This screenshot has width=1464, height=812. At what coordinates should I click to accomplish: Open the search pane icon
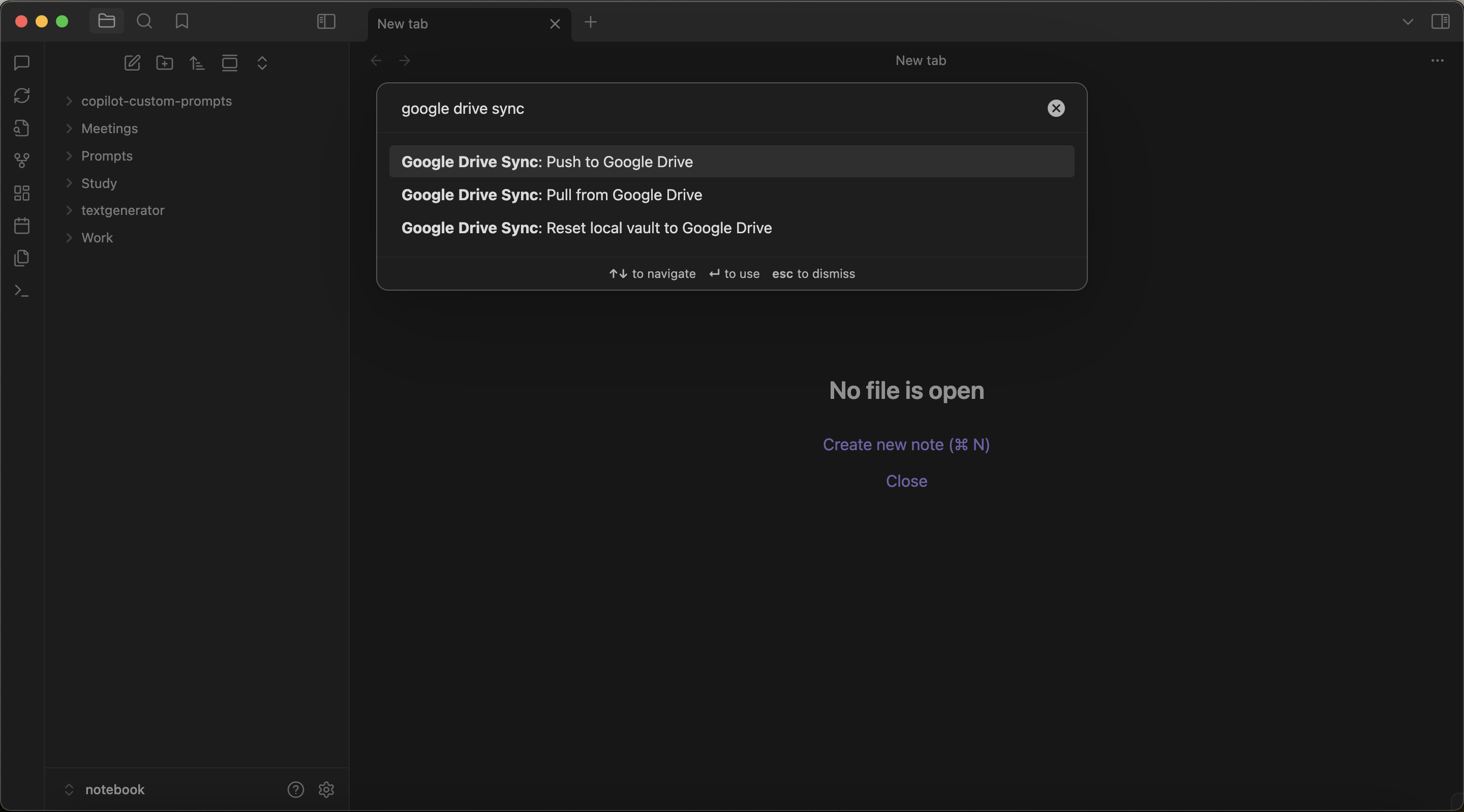[x=144, y=21]
